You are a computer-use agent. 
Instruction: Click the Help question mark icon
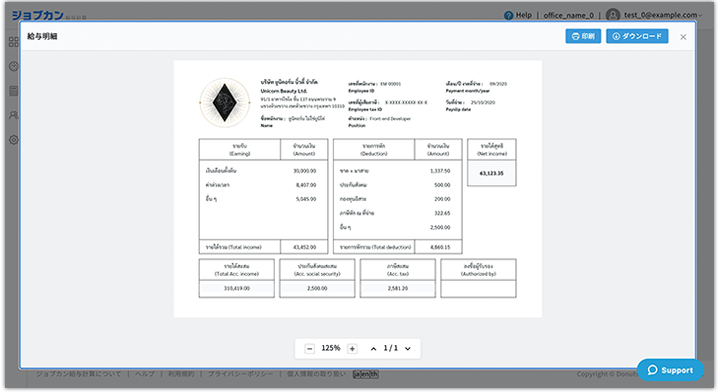[508, 15]
